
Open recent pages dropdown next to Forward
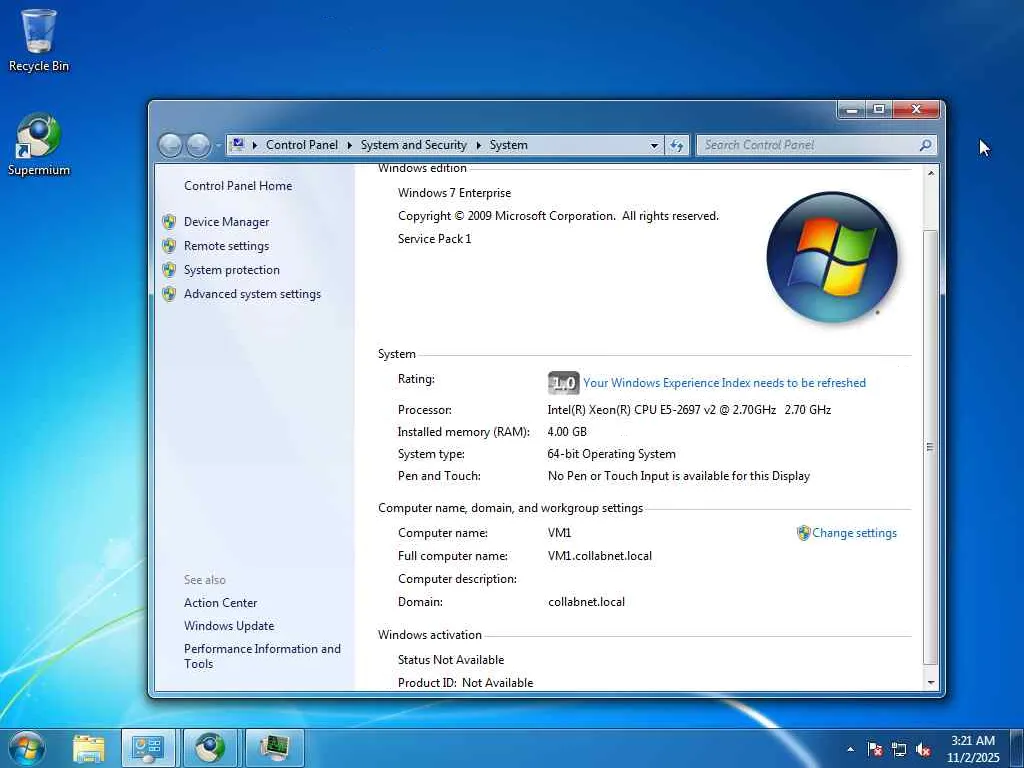pos(218,146)
